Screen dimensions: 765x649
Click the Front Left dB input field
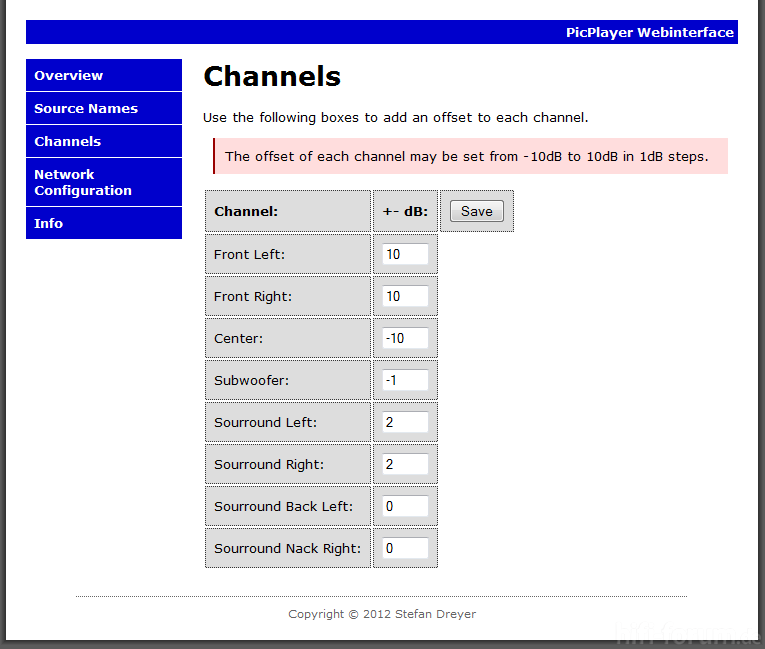click(405, 255)
